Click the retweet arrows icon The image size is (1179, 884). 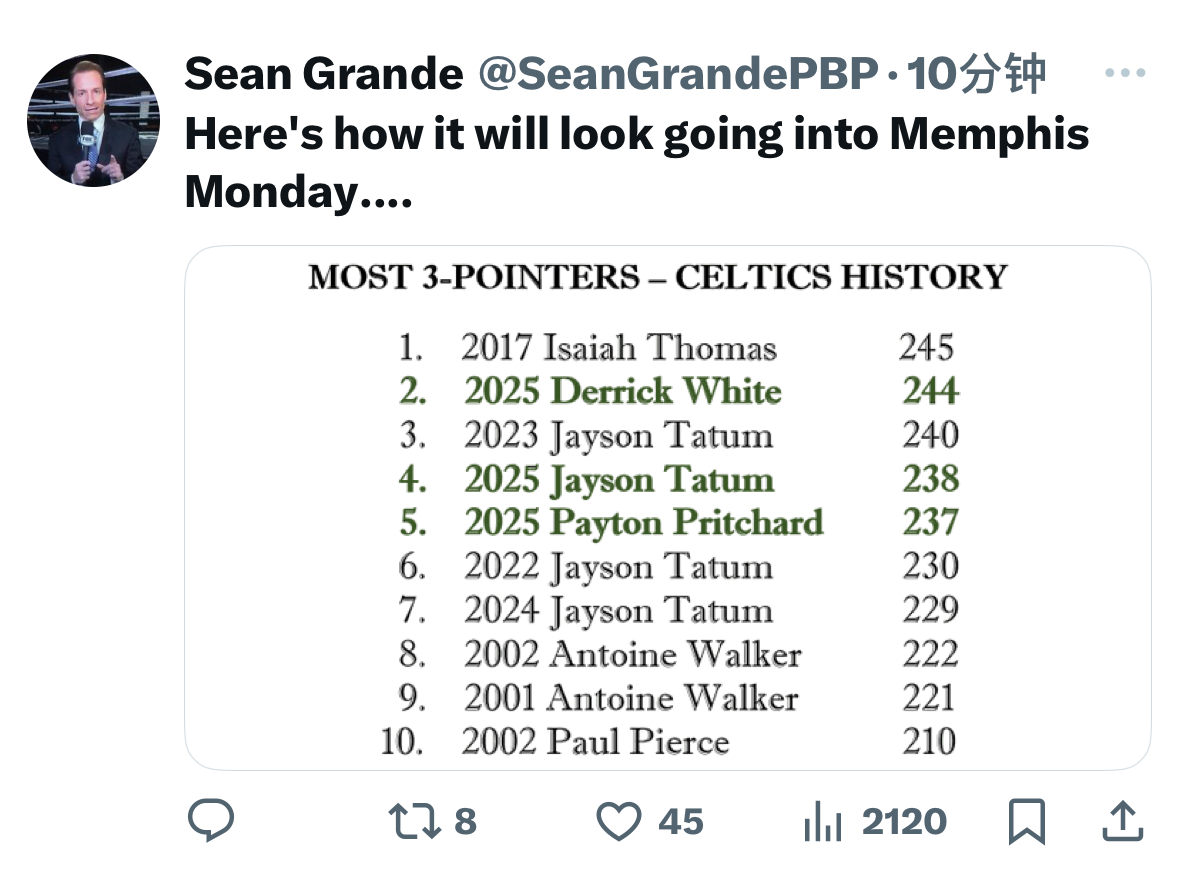coord(414,821)
